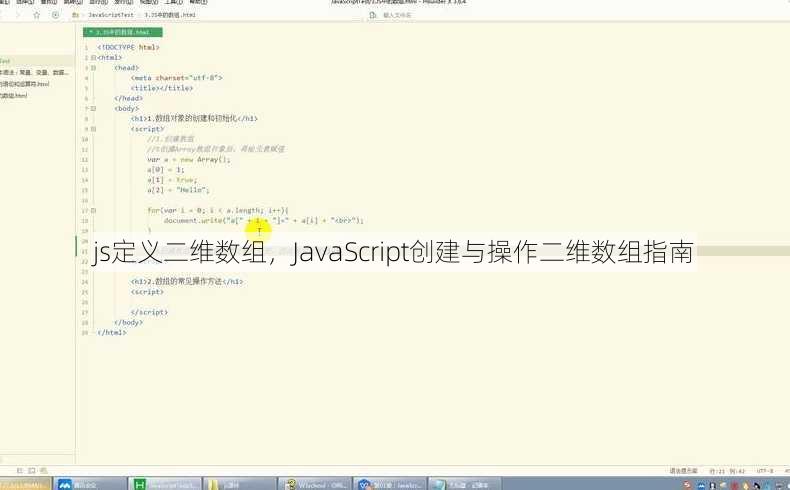Switch to the HBuilder X taskbar button
This screenshot has height=490, width=790.
click(x=165, y=484)
